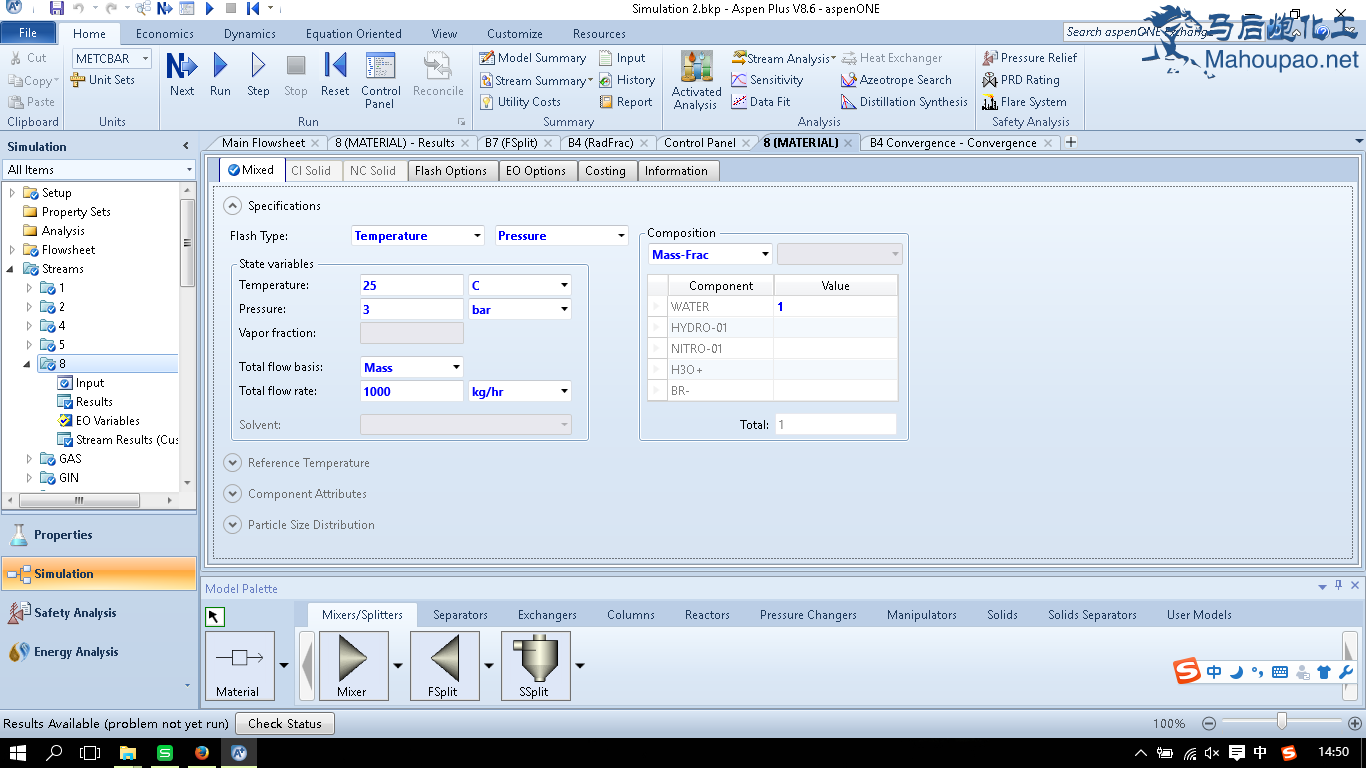Open the Report icon
The image size is (1366, 768).
pos(626,102)
